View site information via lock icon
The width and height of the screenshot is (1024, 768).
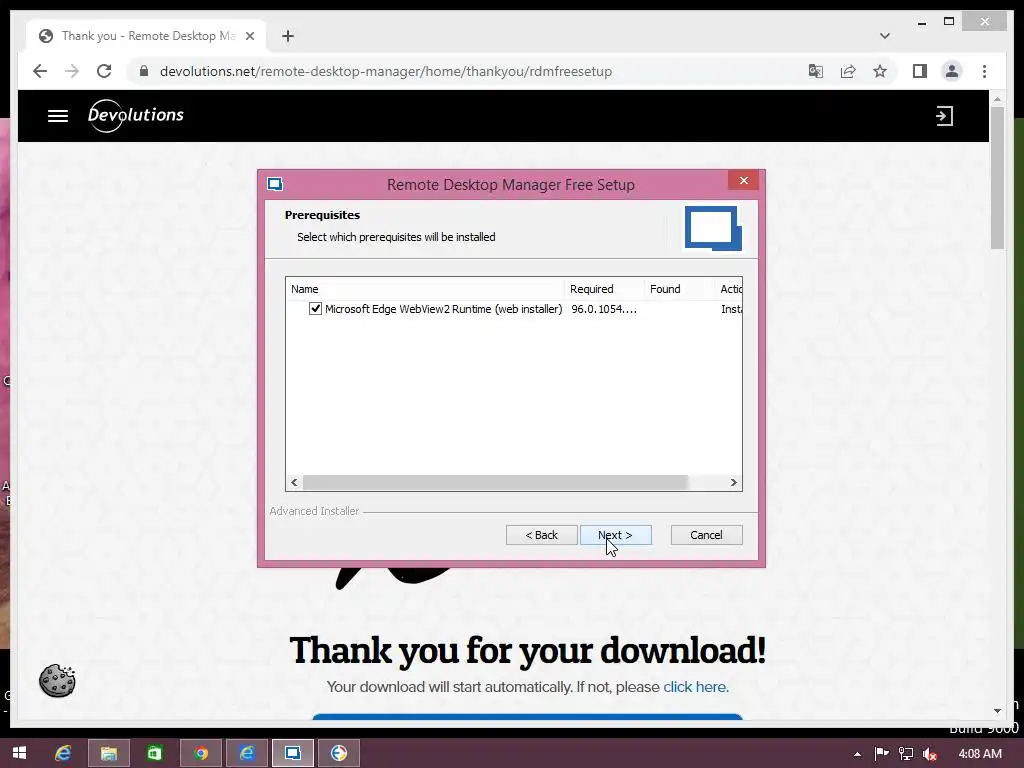tap(144, 71)
